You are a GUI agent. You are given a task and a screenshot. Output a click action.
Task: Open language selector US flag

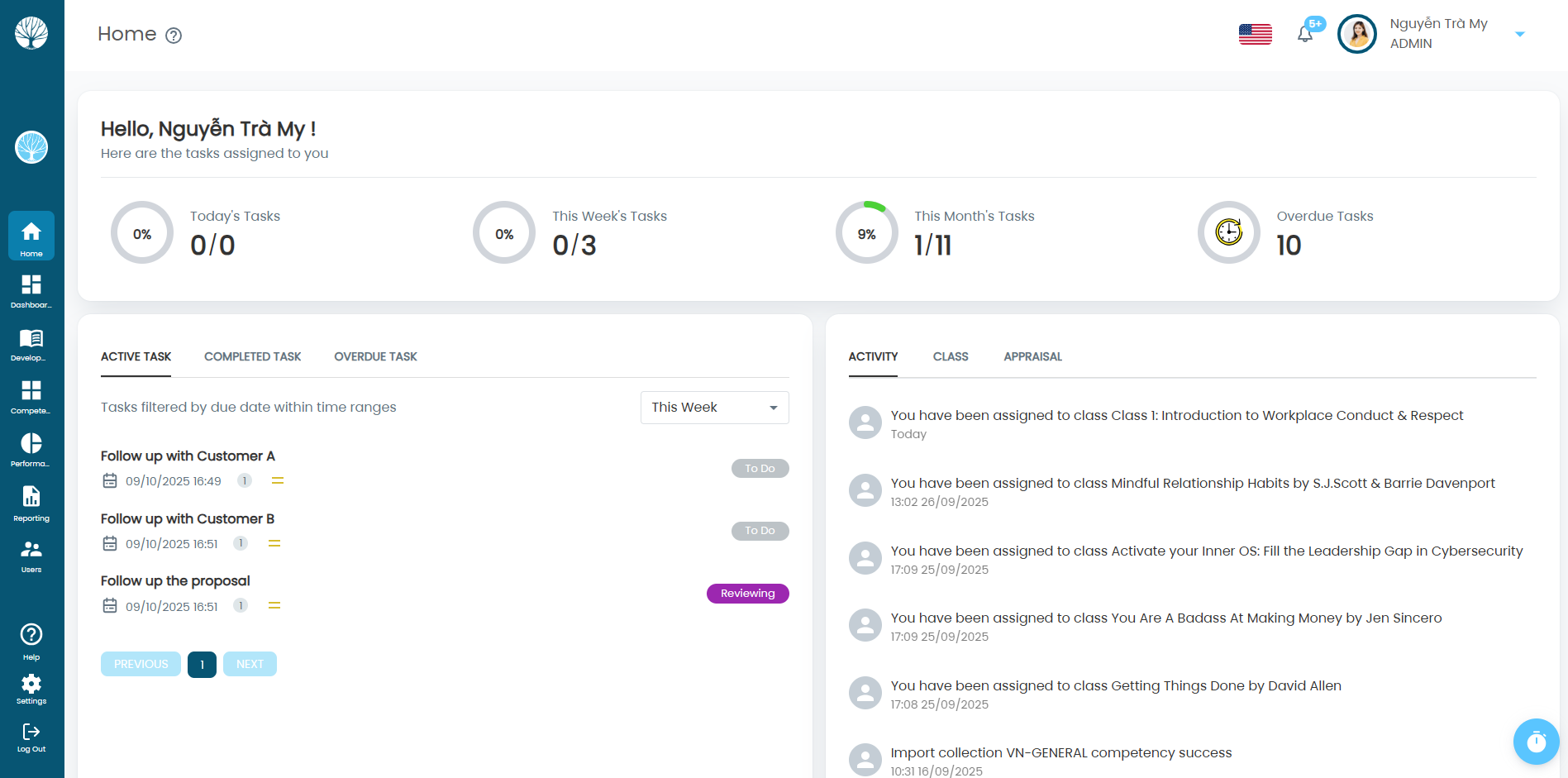1255,34
